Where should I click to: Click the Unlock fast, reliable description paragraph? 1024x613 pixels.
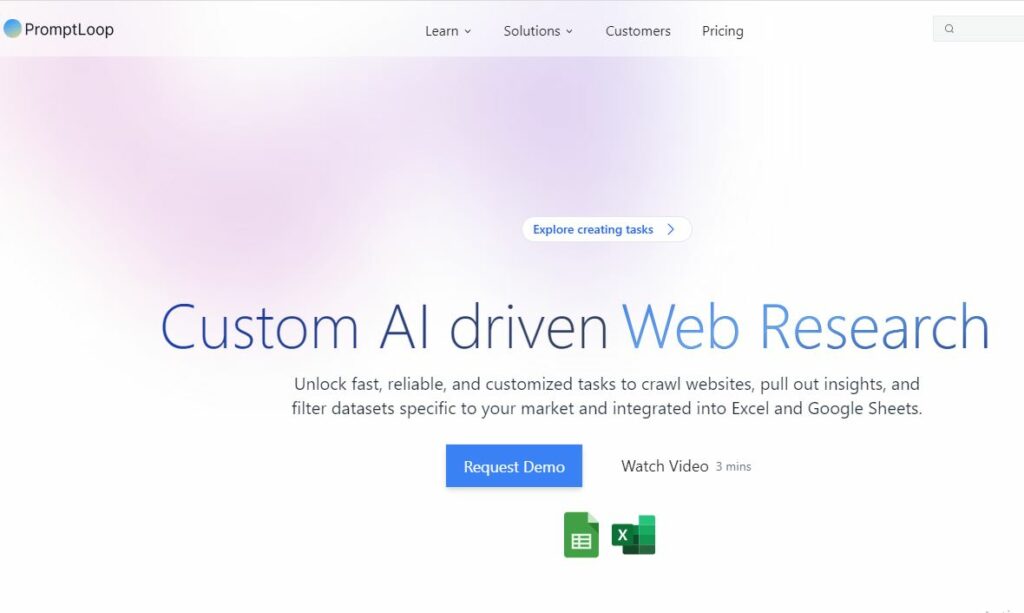(x=607, y=396)
